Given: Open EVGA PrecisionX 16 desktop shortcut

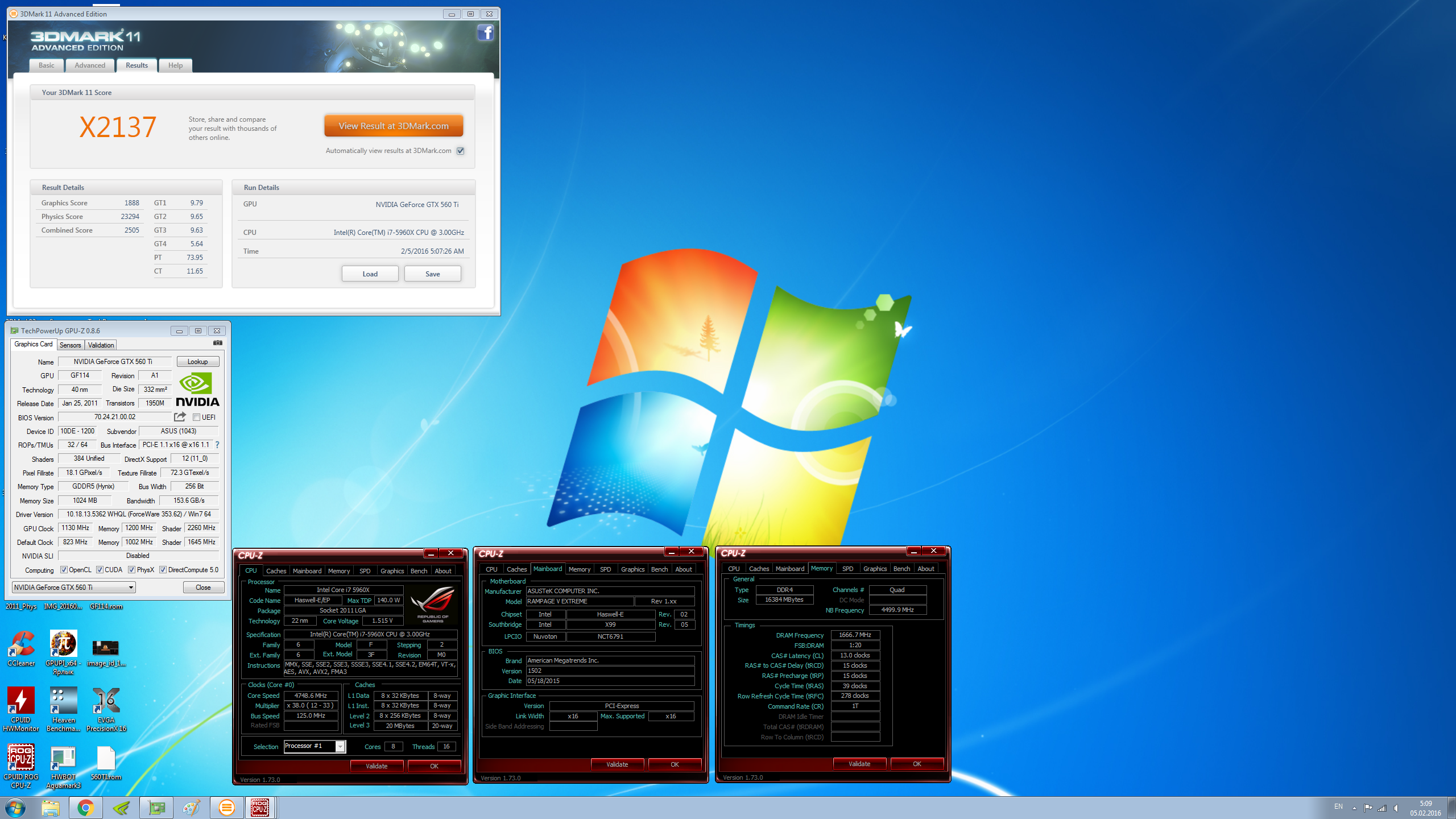Looking at the screenshot, I should point(106,709).
